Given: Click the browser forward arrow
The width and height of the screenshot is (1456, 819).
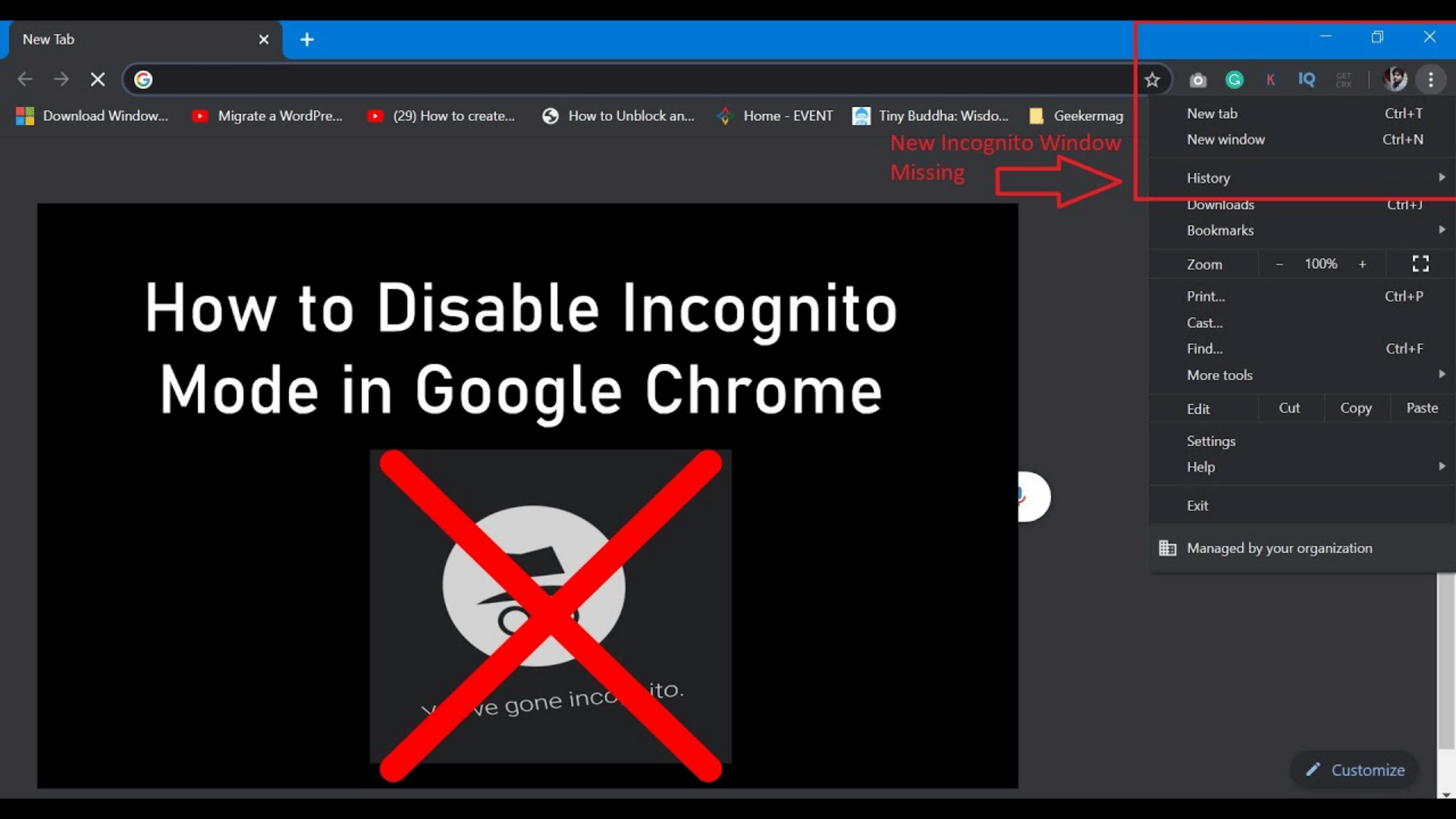Looking at the screenshot, I should click(x=61, y=79).
